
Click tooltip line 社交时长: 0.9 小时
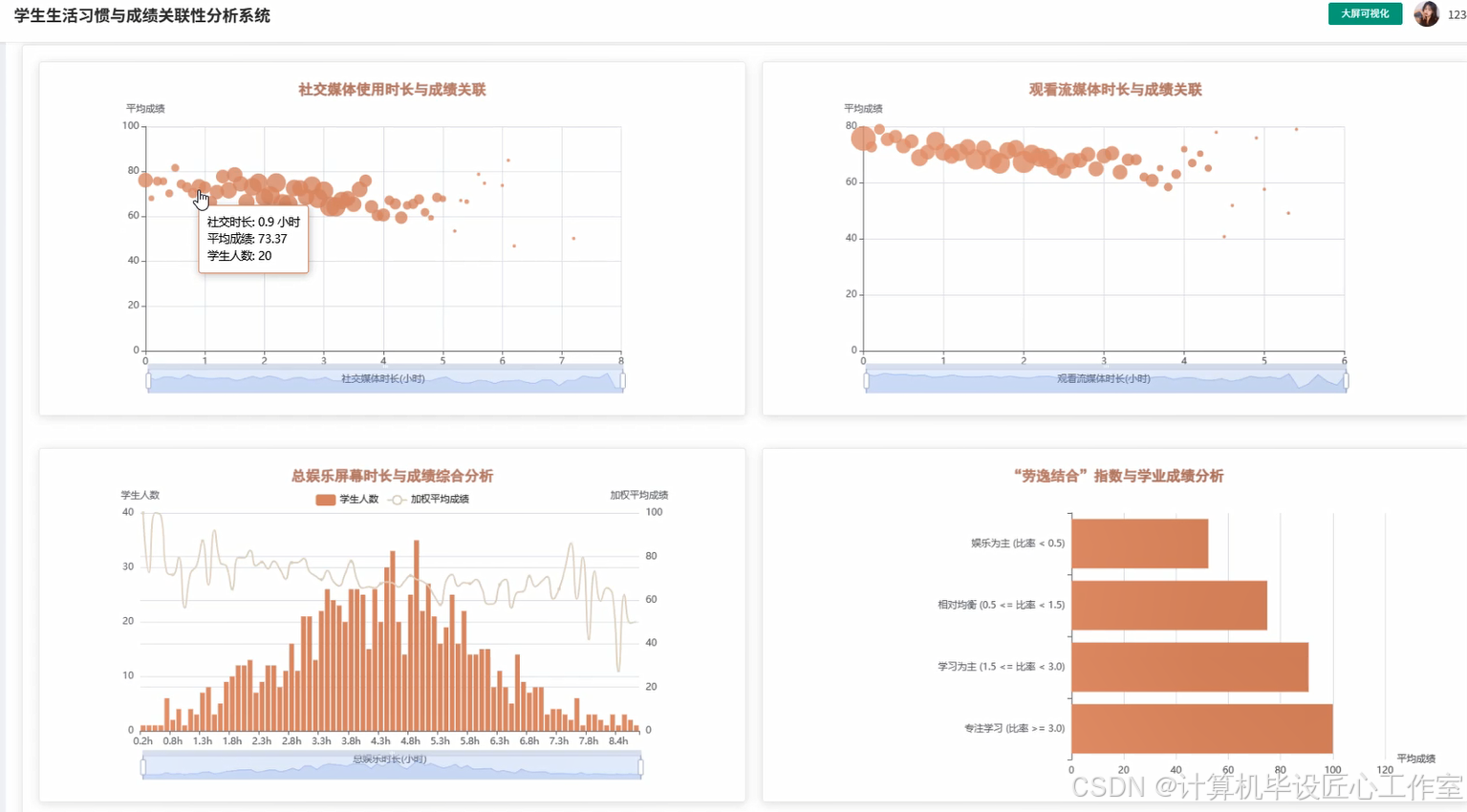(253, 222)
